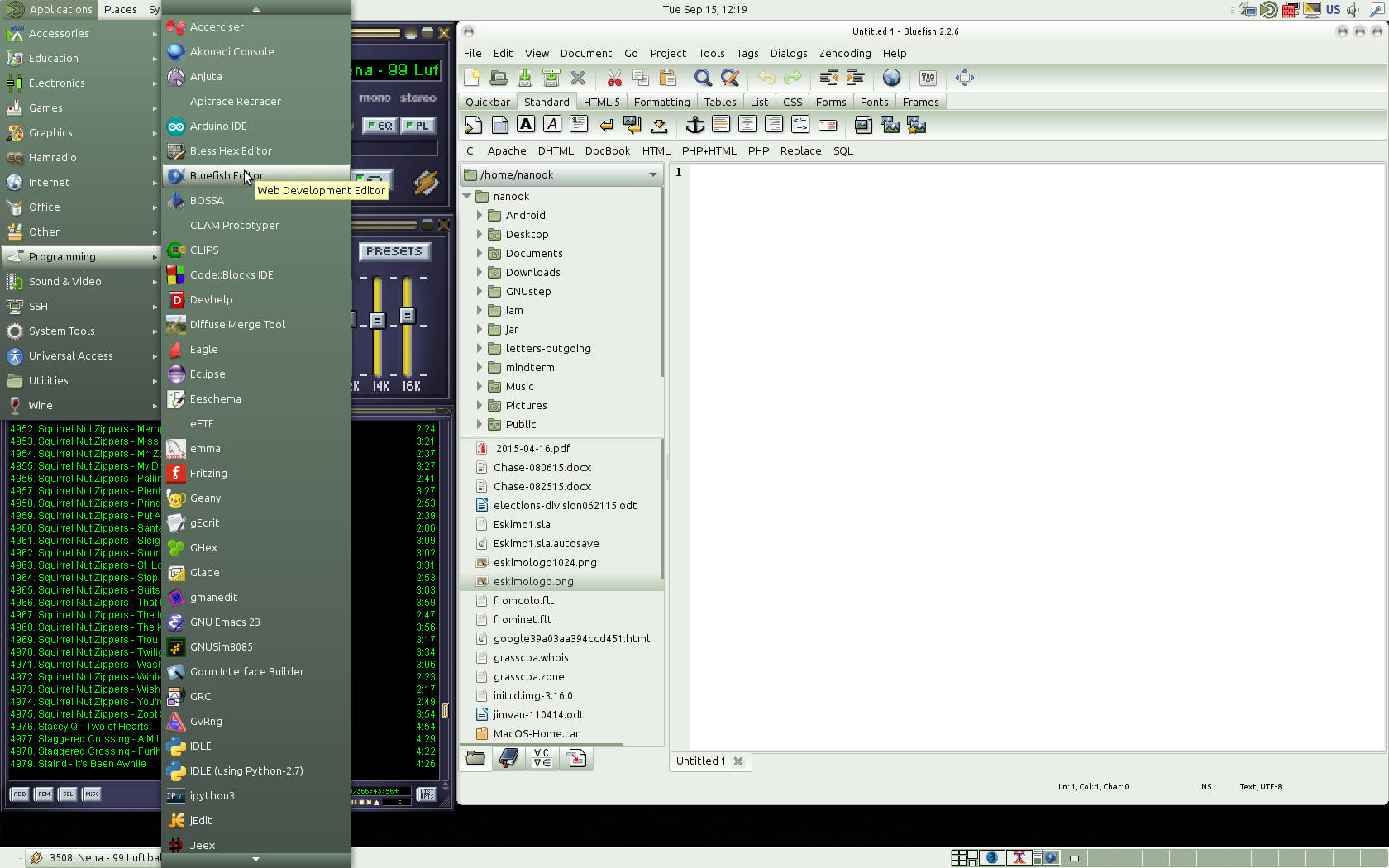Viewport: 1389px width, 868px height.
Task: Click the Save As icon
Action: tap(551, 78)
